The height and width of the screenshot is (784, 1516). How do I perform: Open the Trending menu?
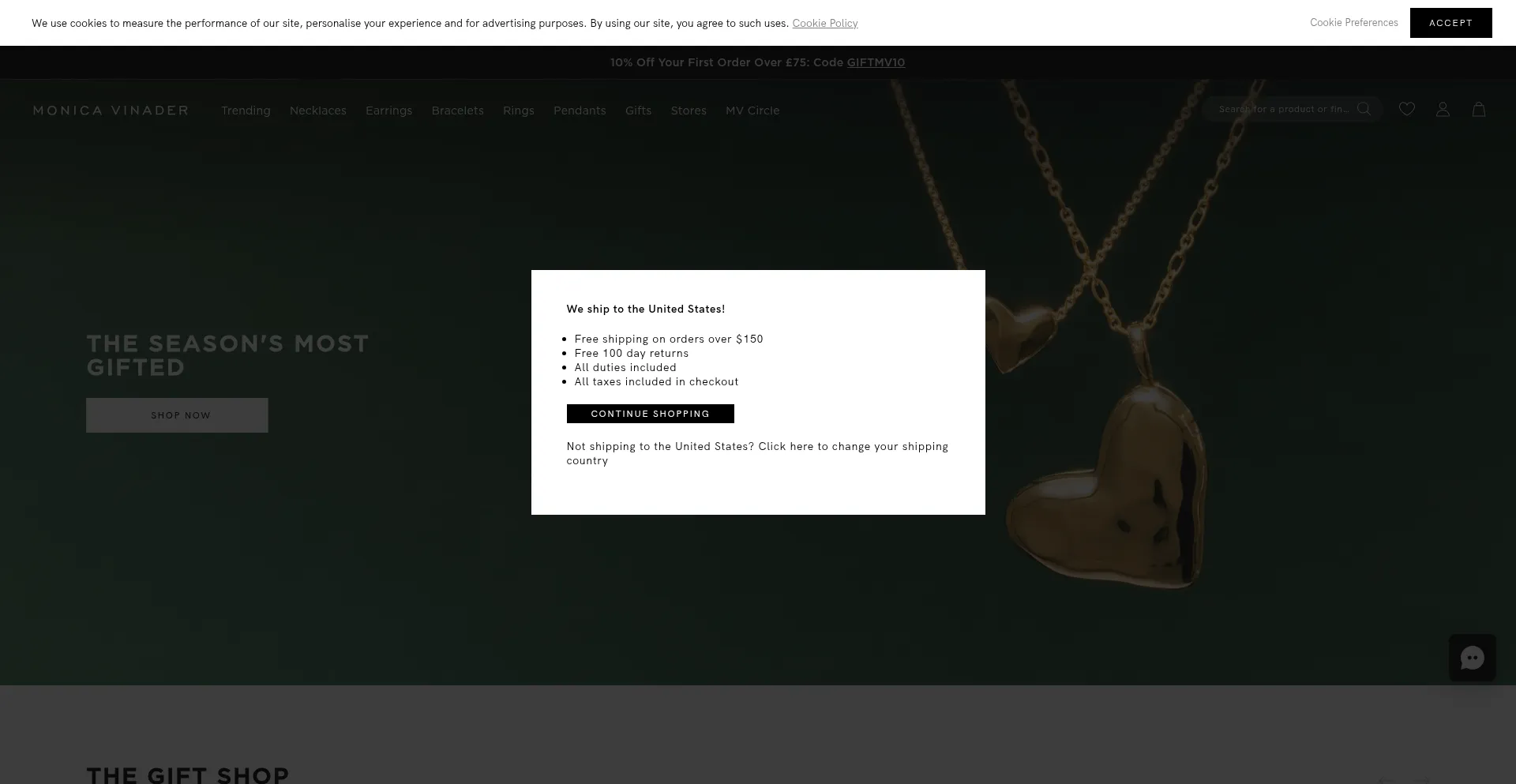pos(246,111)
